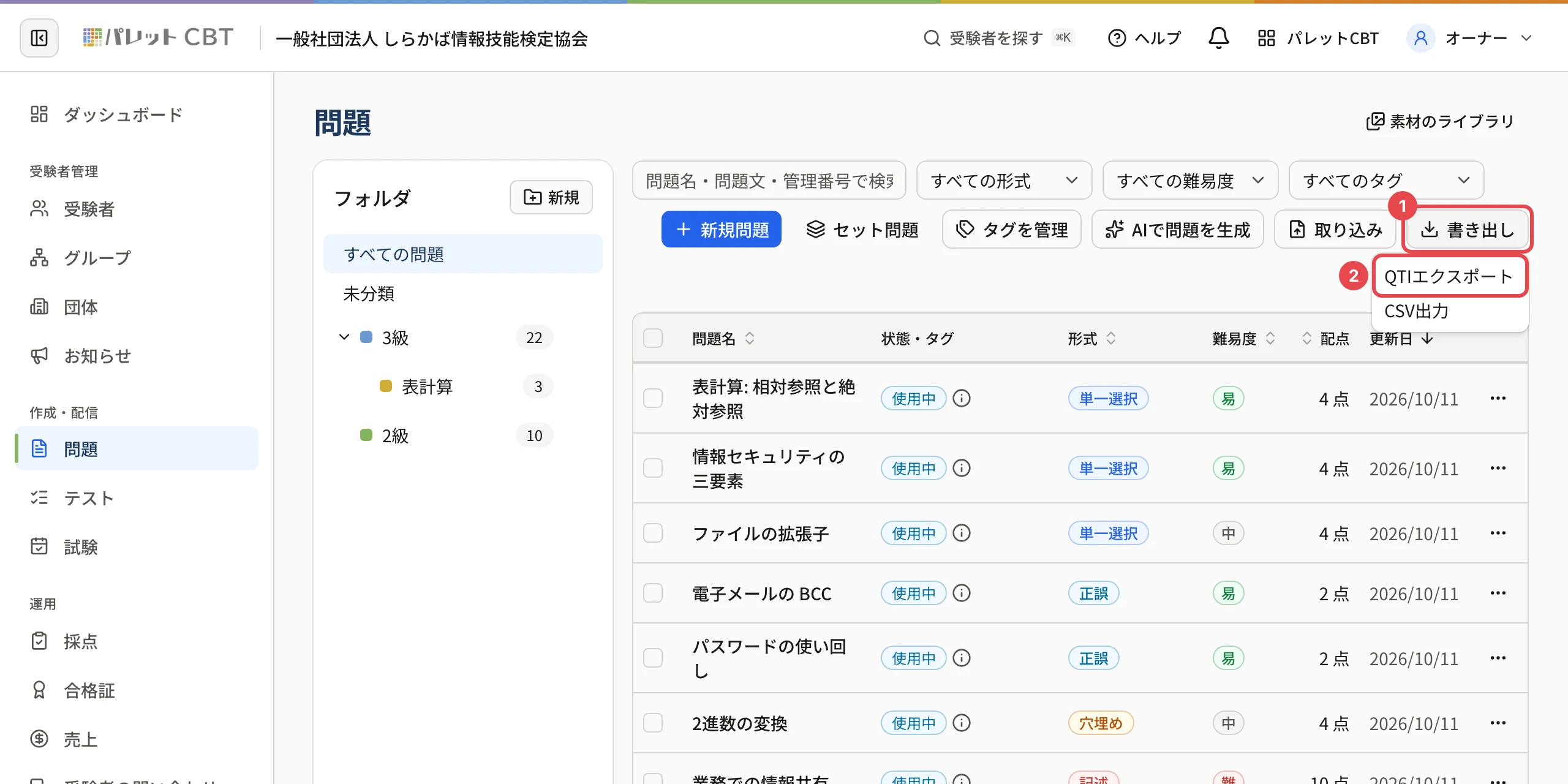The image size is (1568, 784).
Task: Choose QTIエクスポート from the export menu
Action: pos(1449,276)
